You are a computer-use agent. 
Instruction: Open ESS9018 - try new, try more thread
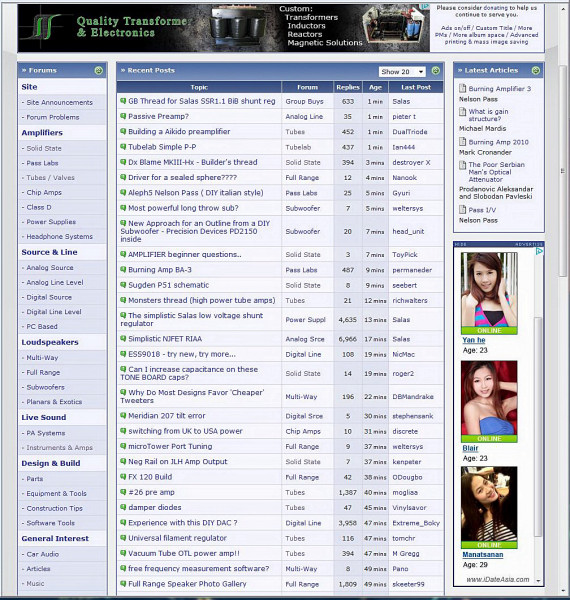[182, 354]
